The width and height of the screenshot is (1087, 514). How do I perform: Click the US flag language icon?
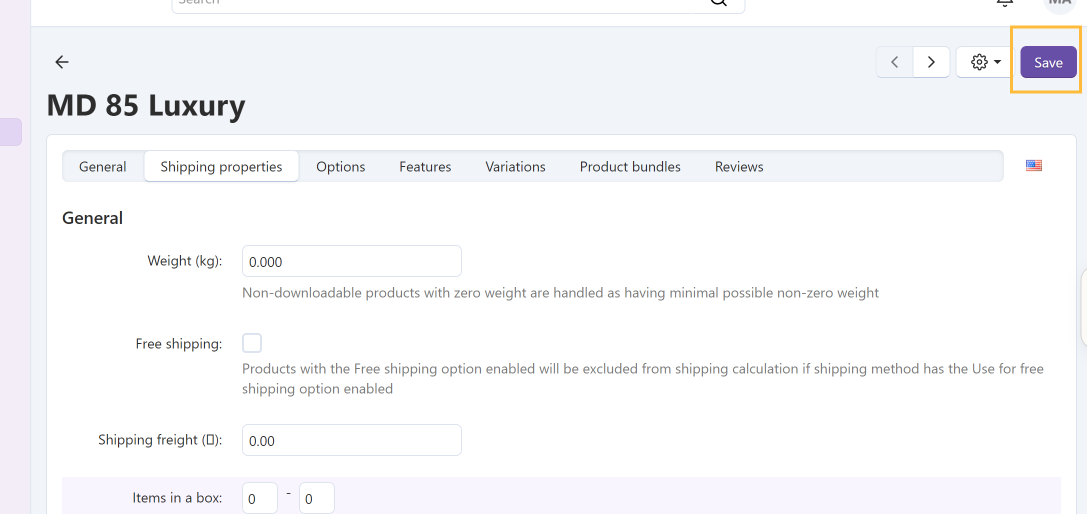tap(1034, 166)
